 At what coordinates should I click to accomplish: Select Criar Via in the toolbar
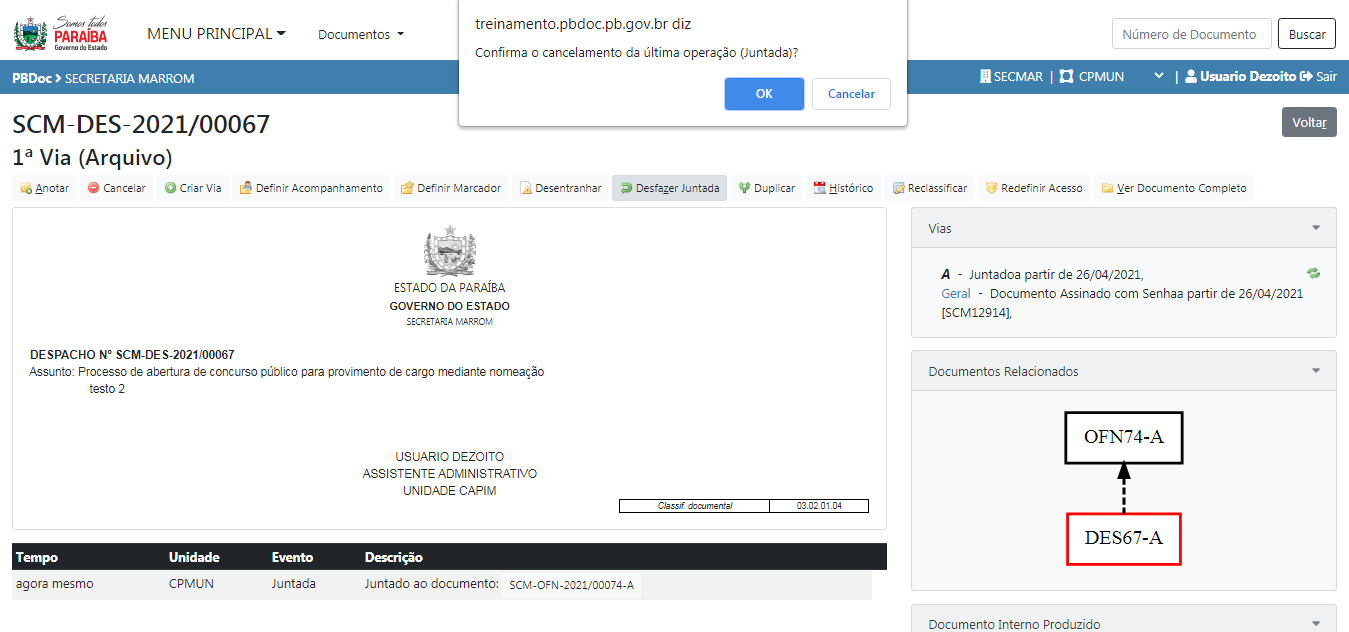[193, 188]
